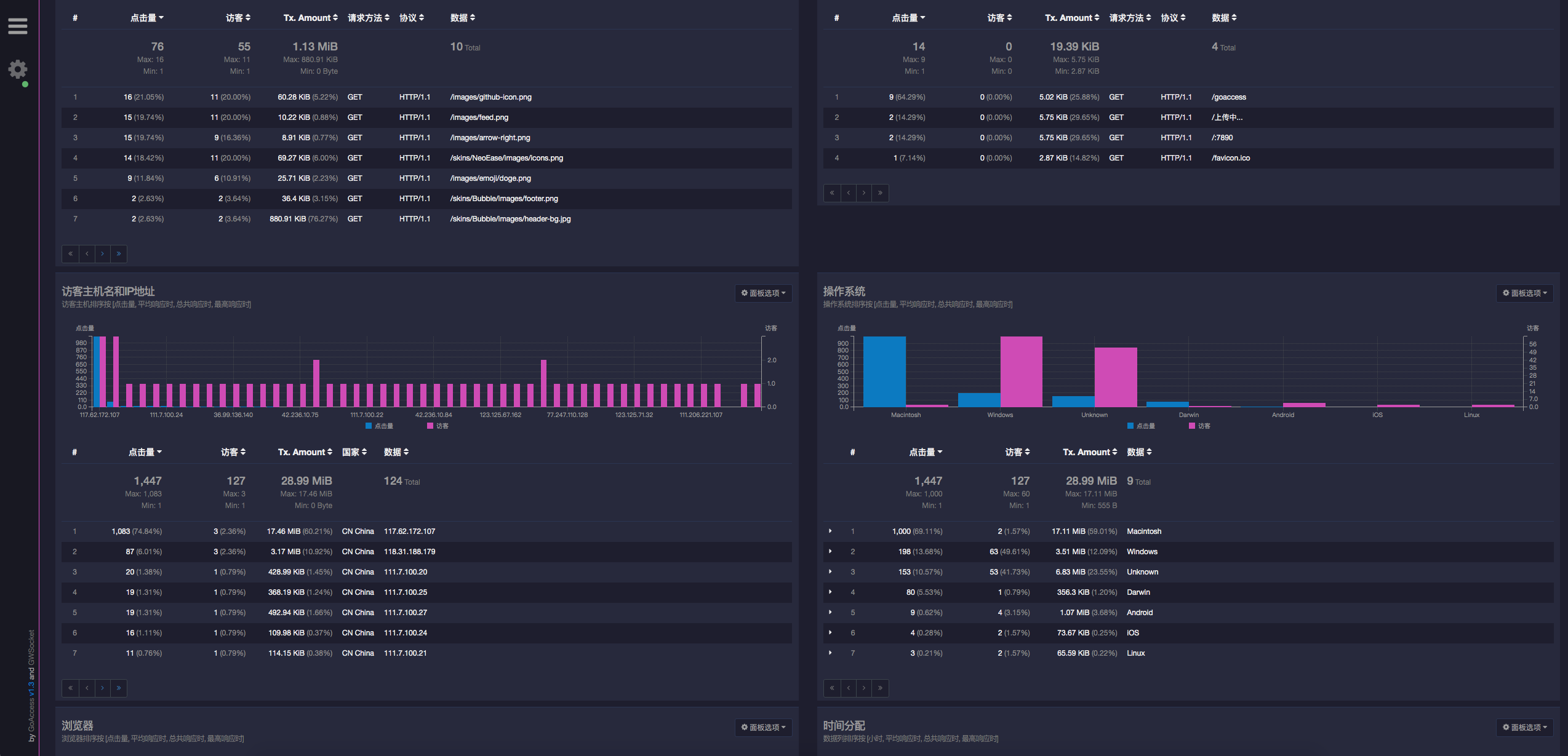The width and height of the screenshot is (1568, 756).
Task: Open the 面板选项 dropdown for the 时间分配 panel
Action: tap(1524, 727)
